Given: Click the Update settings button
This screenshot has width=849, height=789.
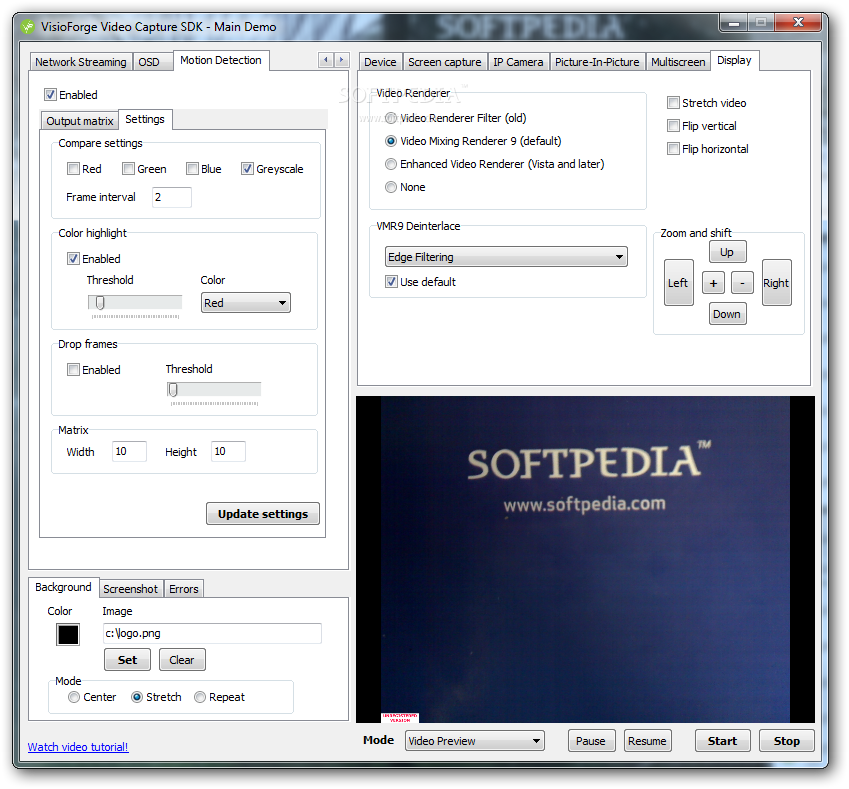Looking at the screenshot, I should click(263, 514).
